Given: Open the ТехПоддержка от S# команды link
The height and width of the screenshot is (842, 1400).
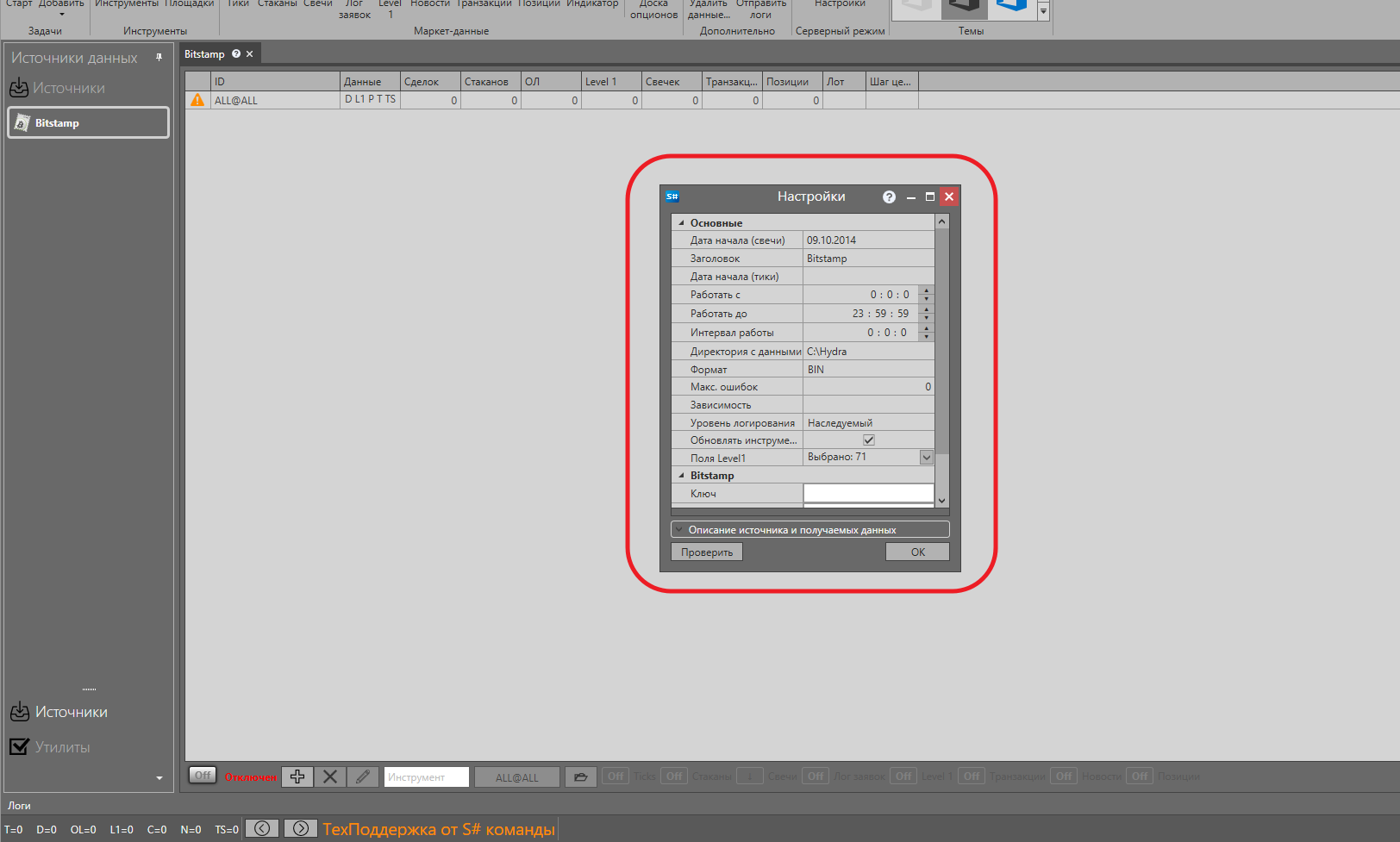Looking at the screenshot, I should 439,829.
